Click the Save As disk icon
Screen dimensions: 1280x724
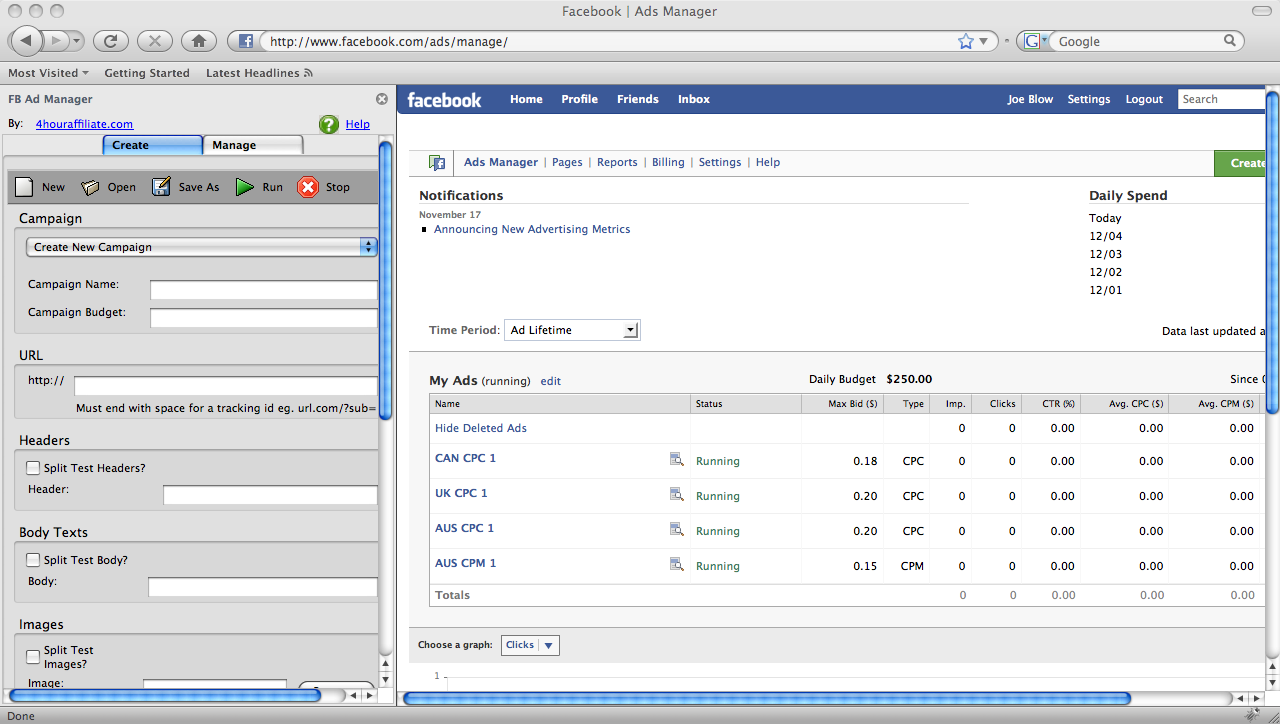coord(161,187)
